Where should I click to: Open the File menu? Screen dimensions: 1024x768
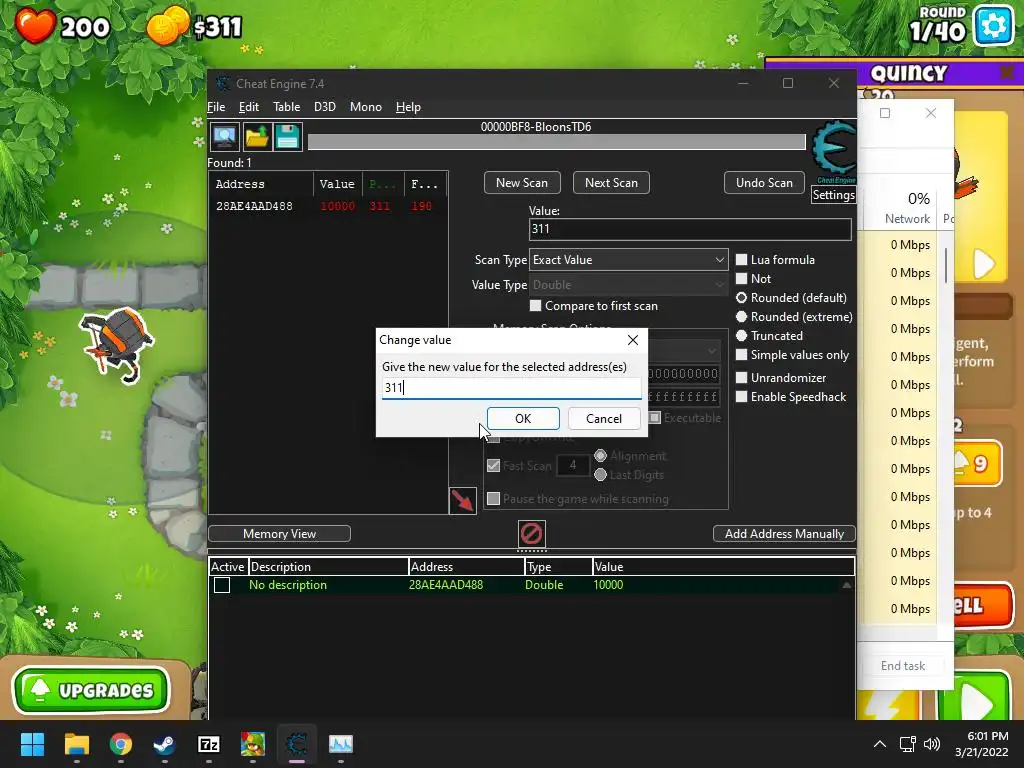tap(216, 107)
